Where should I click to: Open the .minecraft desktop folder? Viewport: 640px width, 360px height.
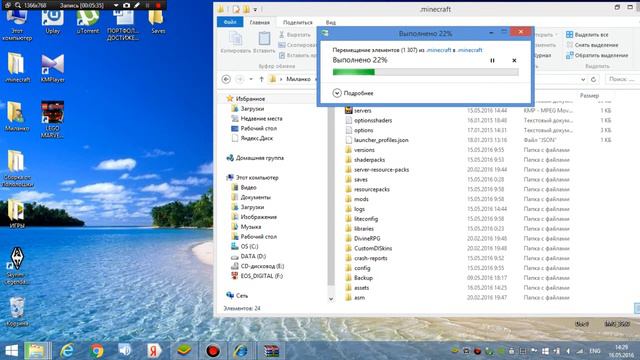click(x=17, y=68)
